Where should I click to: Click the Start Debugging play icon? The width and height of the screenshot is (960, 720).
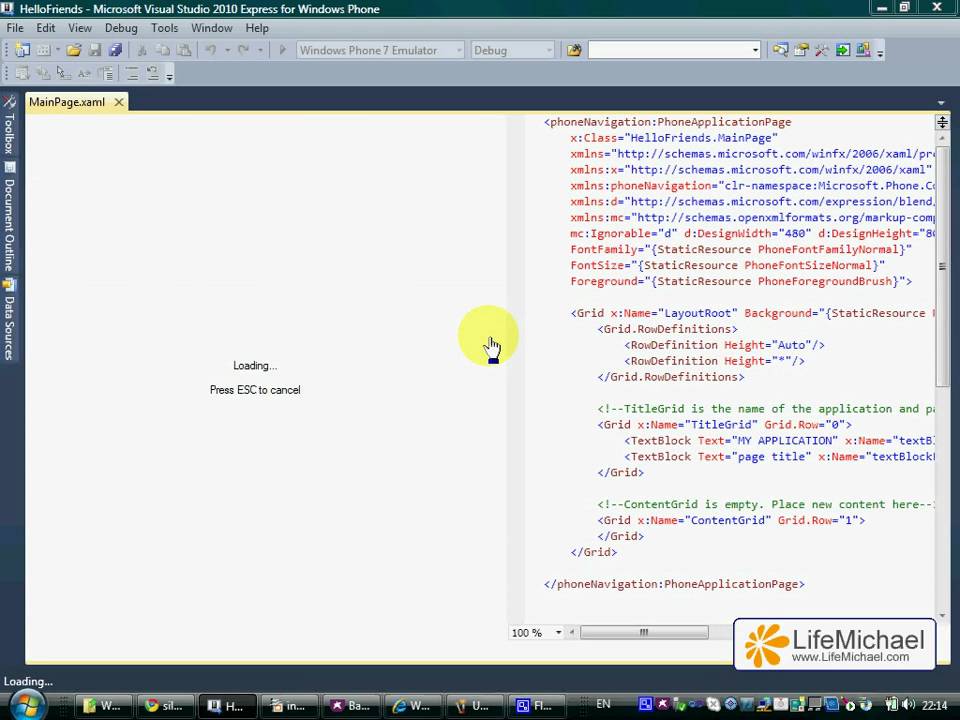coord(282,50)
